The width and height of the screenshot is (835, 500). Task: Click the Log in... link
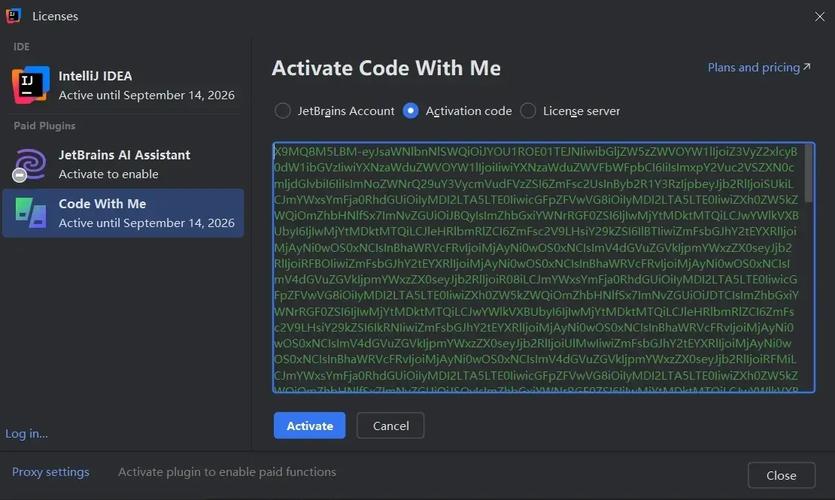pyautogui.click(x=27, y=433)
